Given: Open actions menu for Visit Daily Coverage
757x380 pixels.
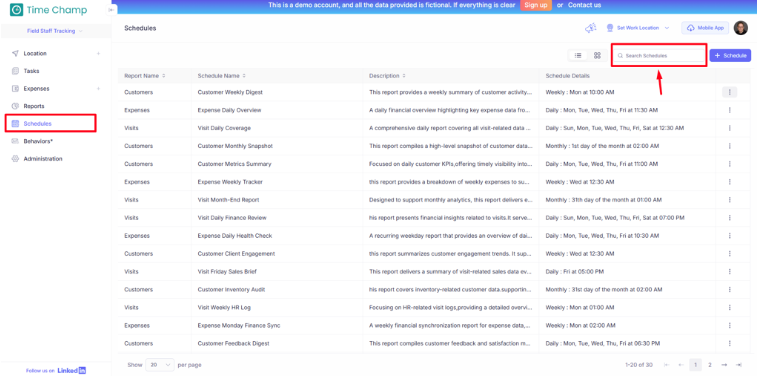Looking at the screenshot, I should pos(729,128).
